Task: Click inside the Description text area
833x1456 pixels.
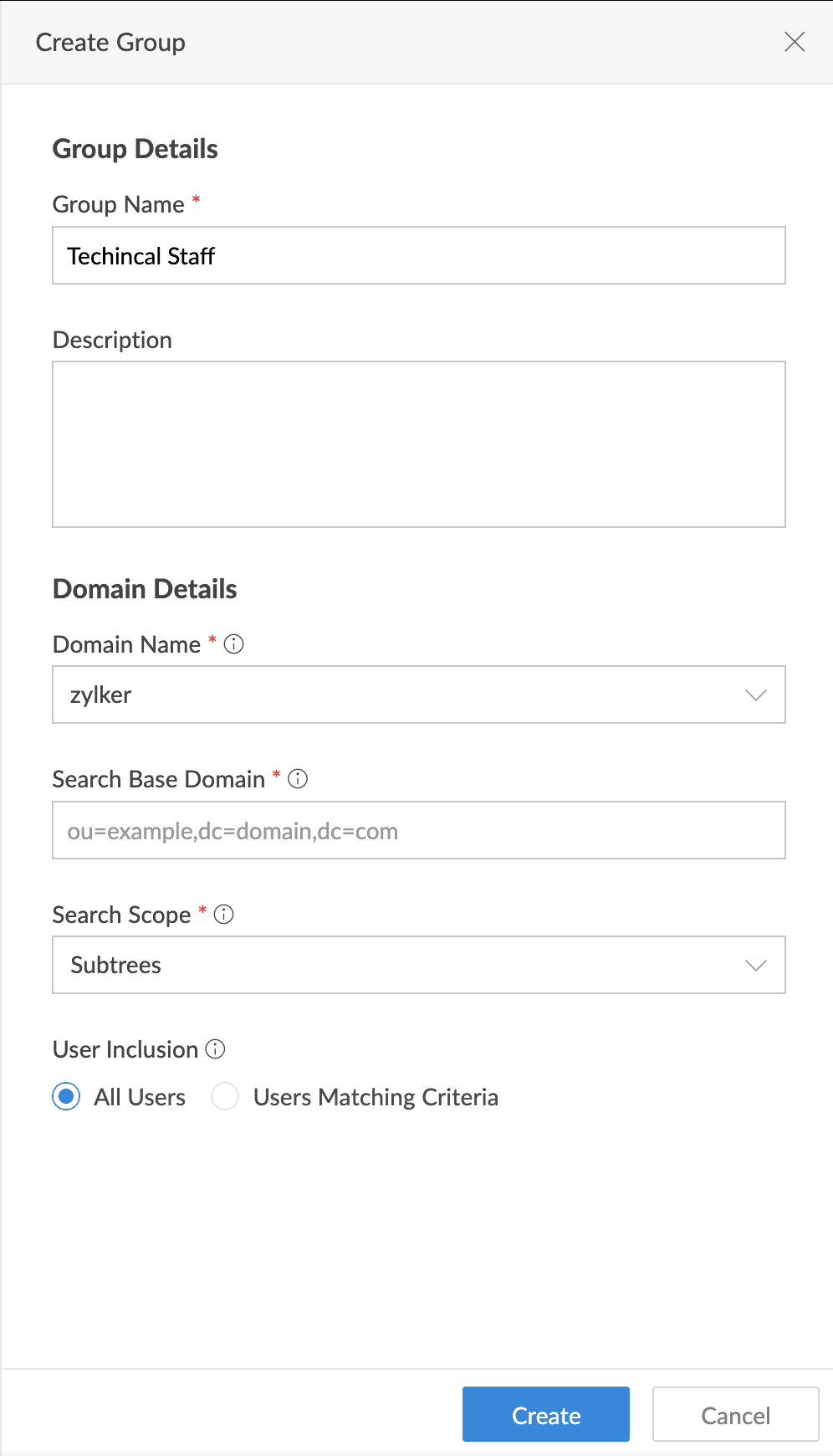Action: [418, 444]
